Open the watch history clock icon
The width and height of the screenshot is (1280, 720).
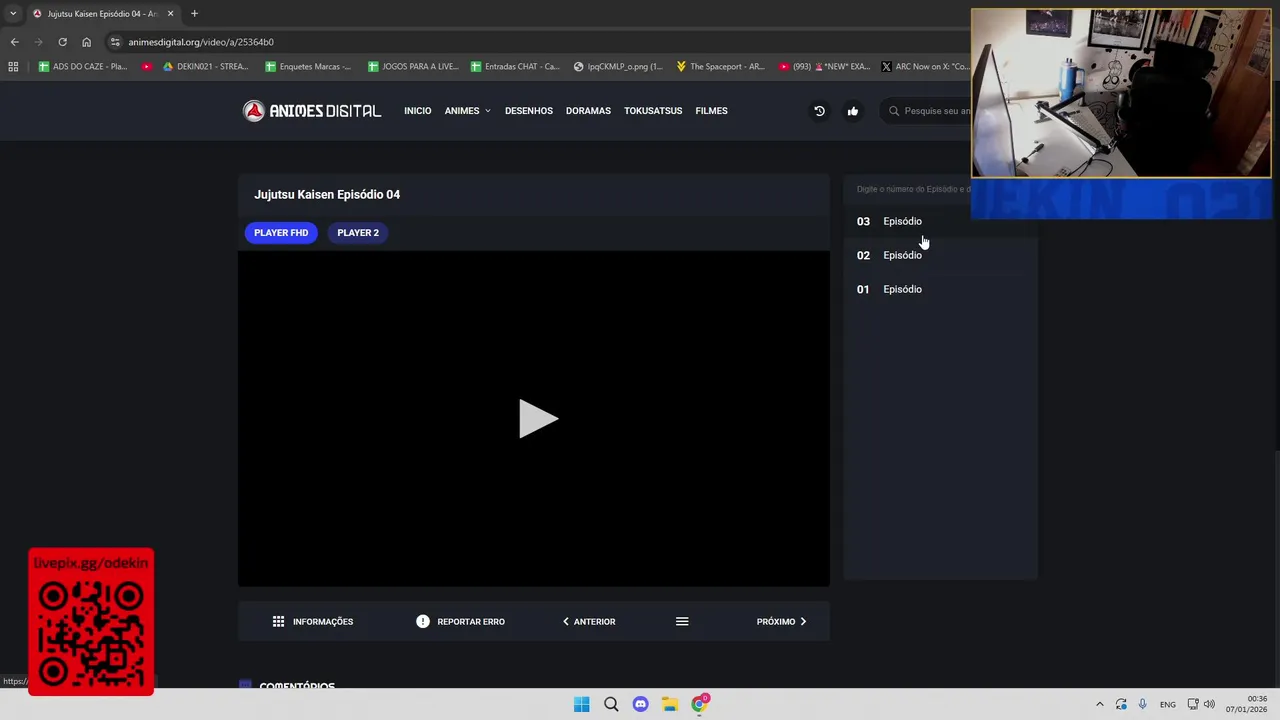pyautogui.click(x=819, y=111)
